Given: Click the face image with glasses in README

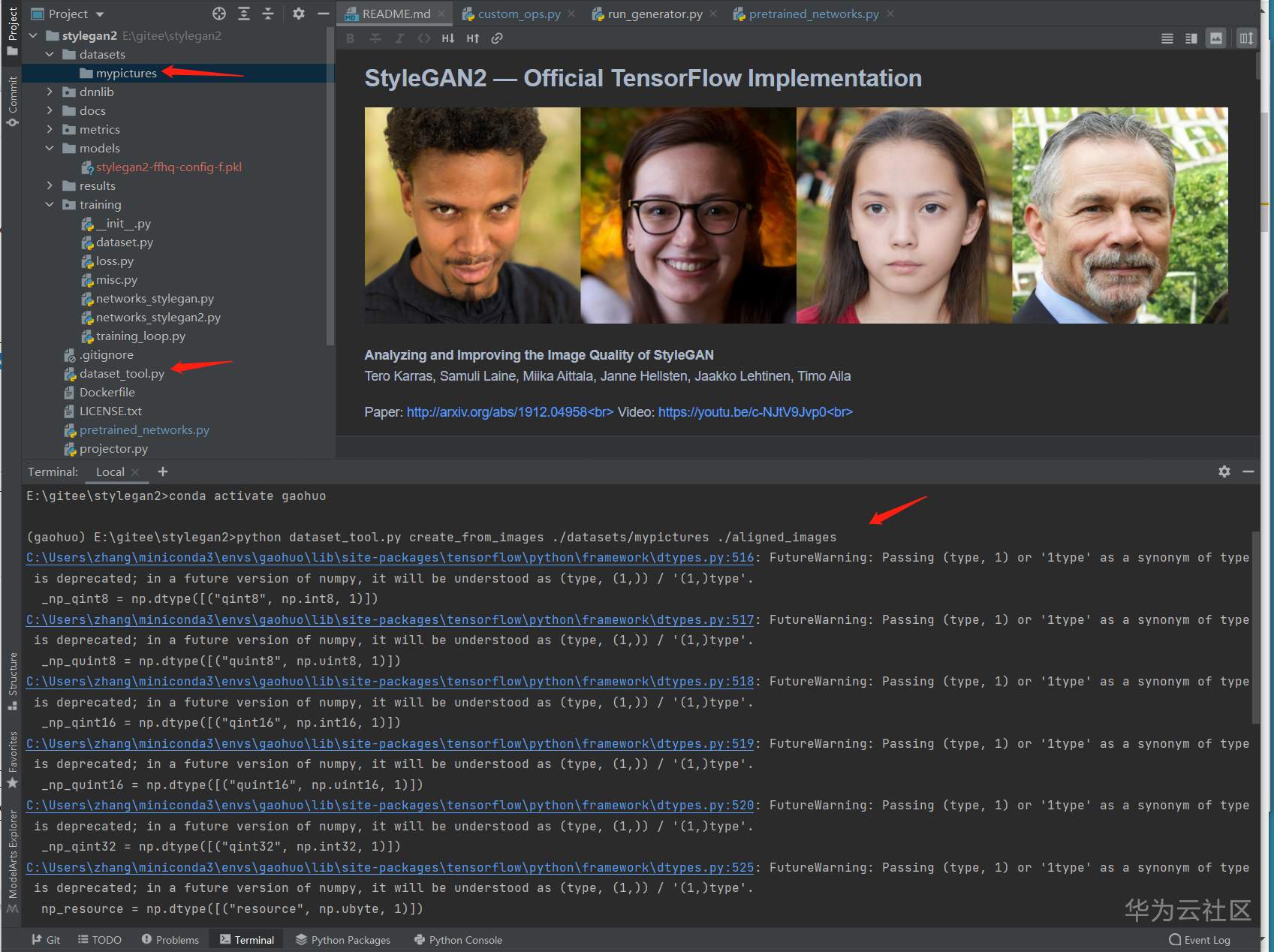Looking at the screenshot, I should (688, 215).
